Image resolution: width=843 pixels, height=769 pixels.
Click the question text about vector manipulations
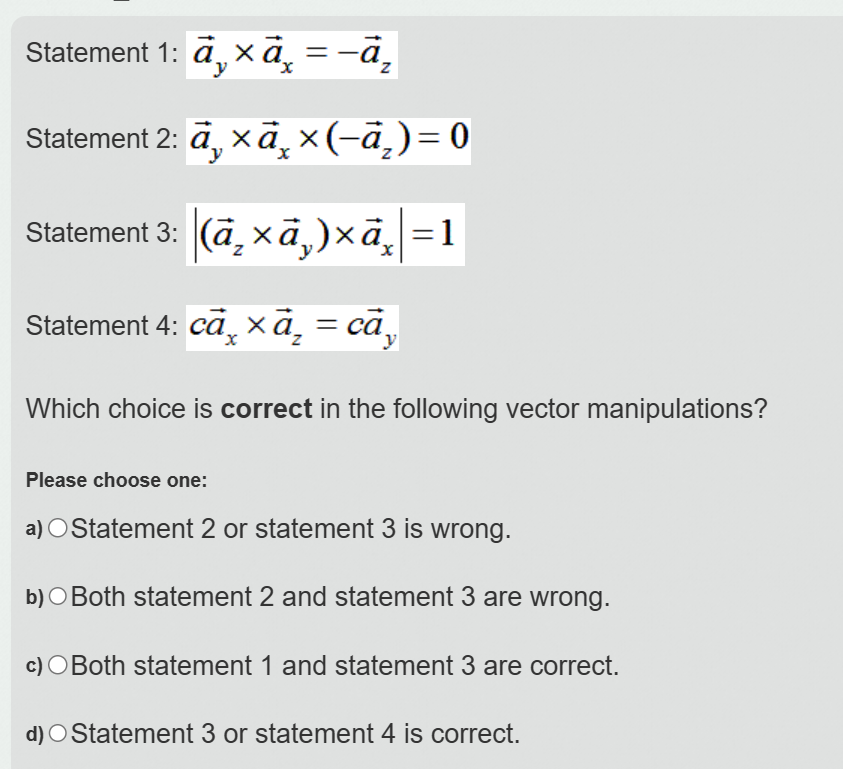pos(397,409)
